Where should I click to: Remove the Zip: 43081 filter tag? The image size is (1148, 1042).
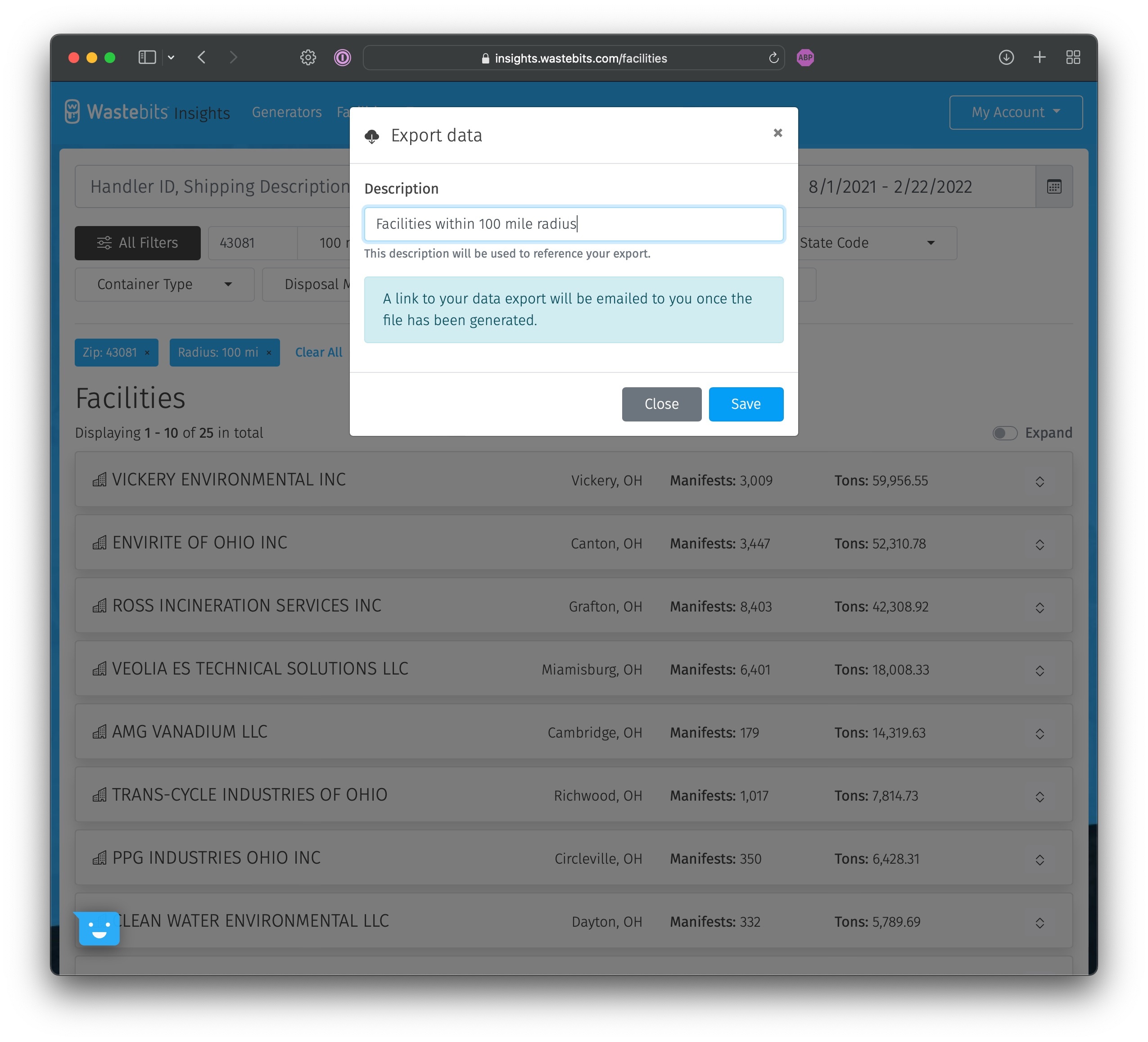(x=147, y=353)
